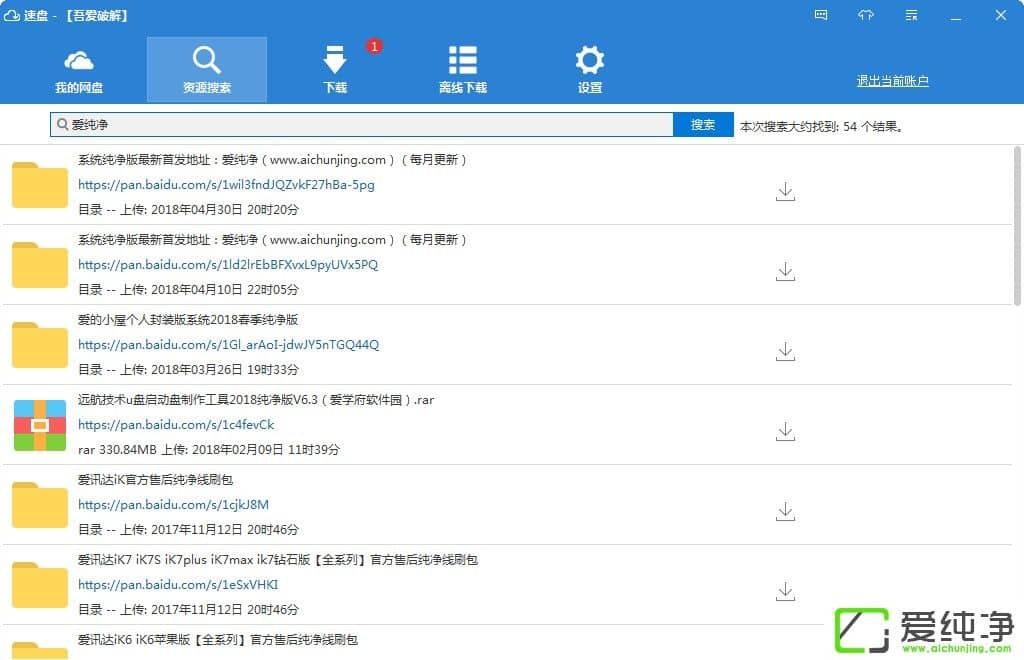Image resolution: width=1024 pixels, height=660 pixels.
Task: Open the 离线下载 tab
Action: 462,70
